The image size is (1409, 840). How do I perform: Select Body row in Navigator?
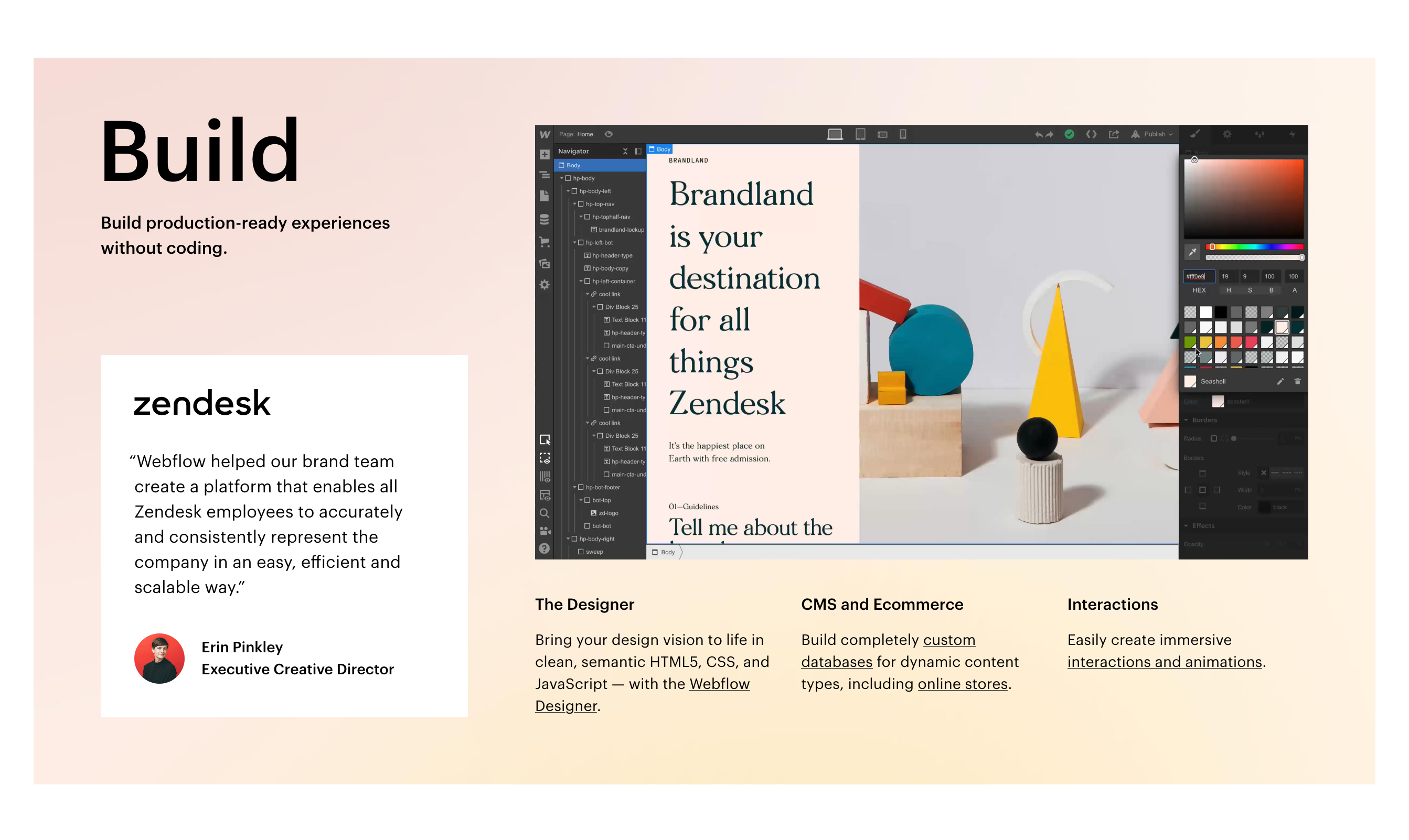pos(600,165)
